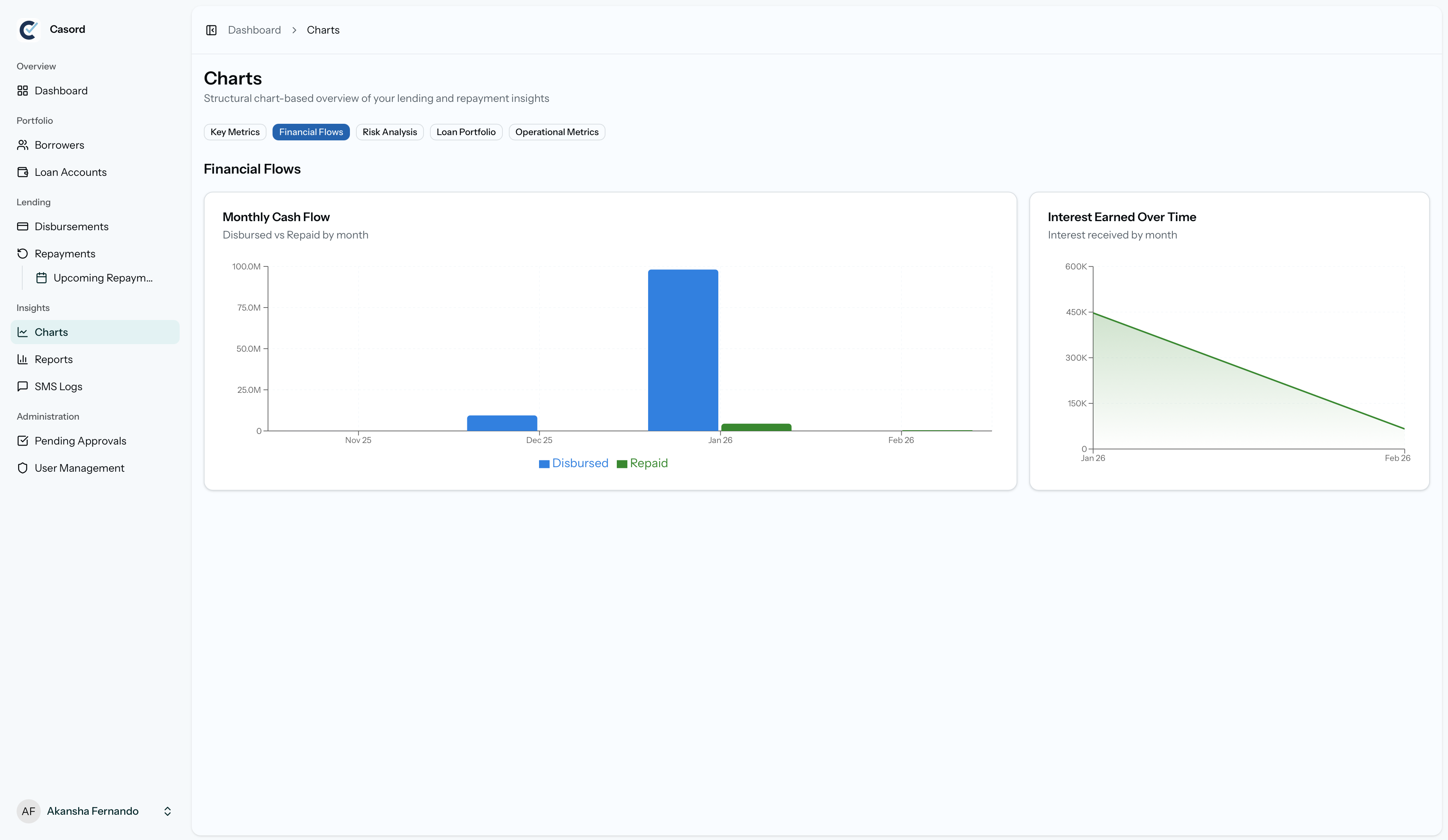1448x840 pixels.
Task: Open Reports from the sidebar
Action: (x=54, y=359)
